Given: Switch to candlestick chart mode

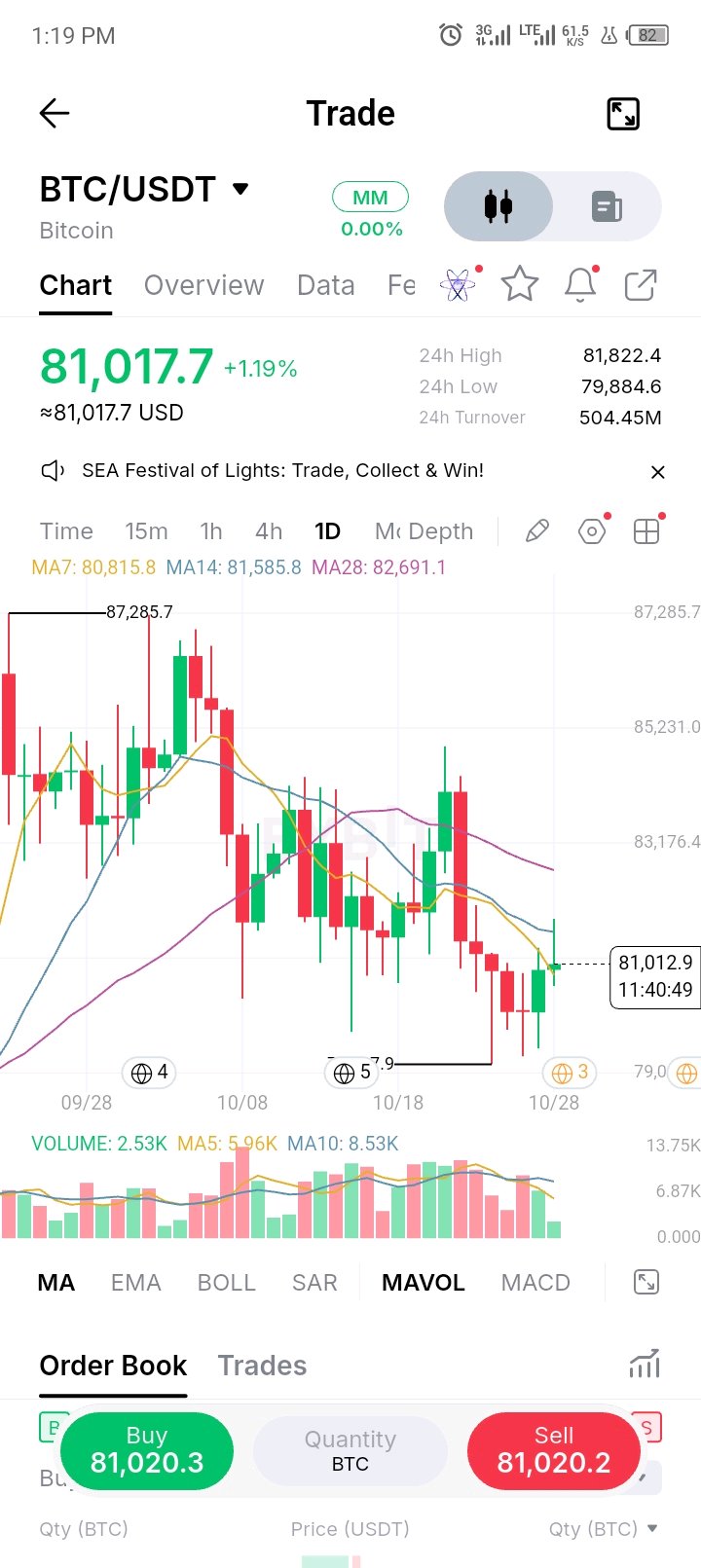Looking at the screenshot, I should click(x=498, y=206).
